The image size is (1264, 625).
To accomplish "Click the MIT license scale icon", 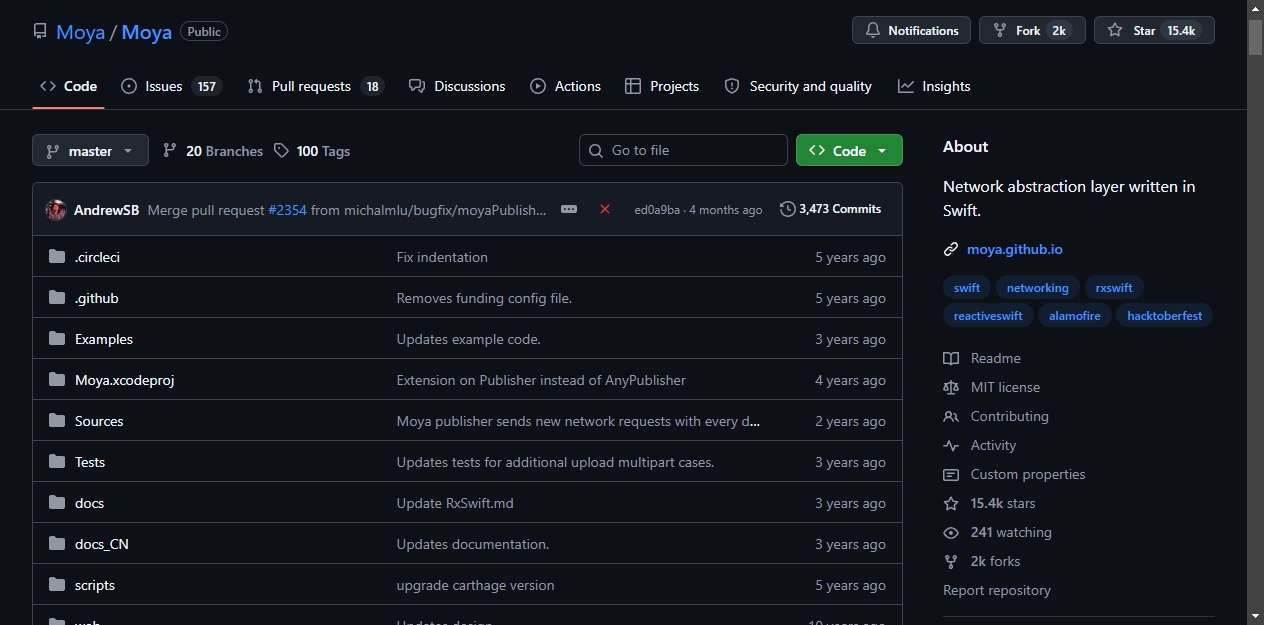I will tap(951, 387).
